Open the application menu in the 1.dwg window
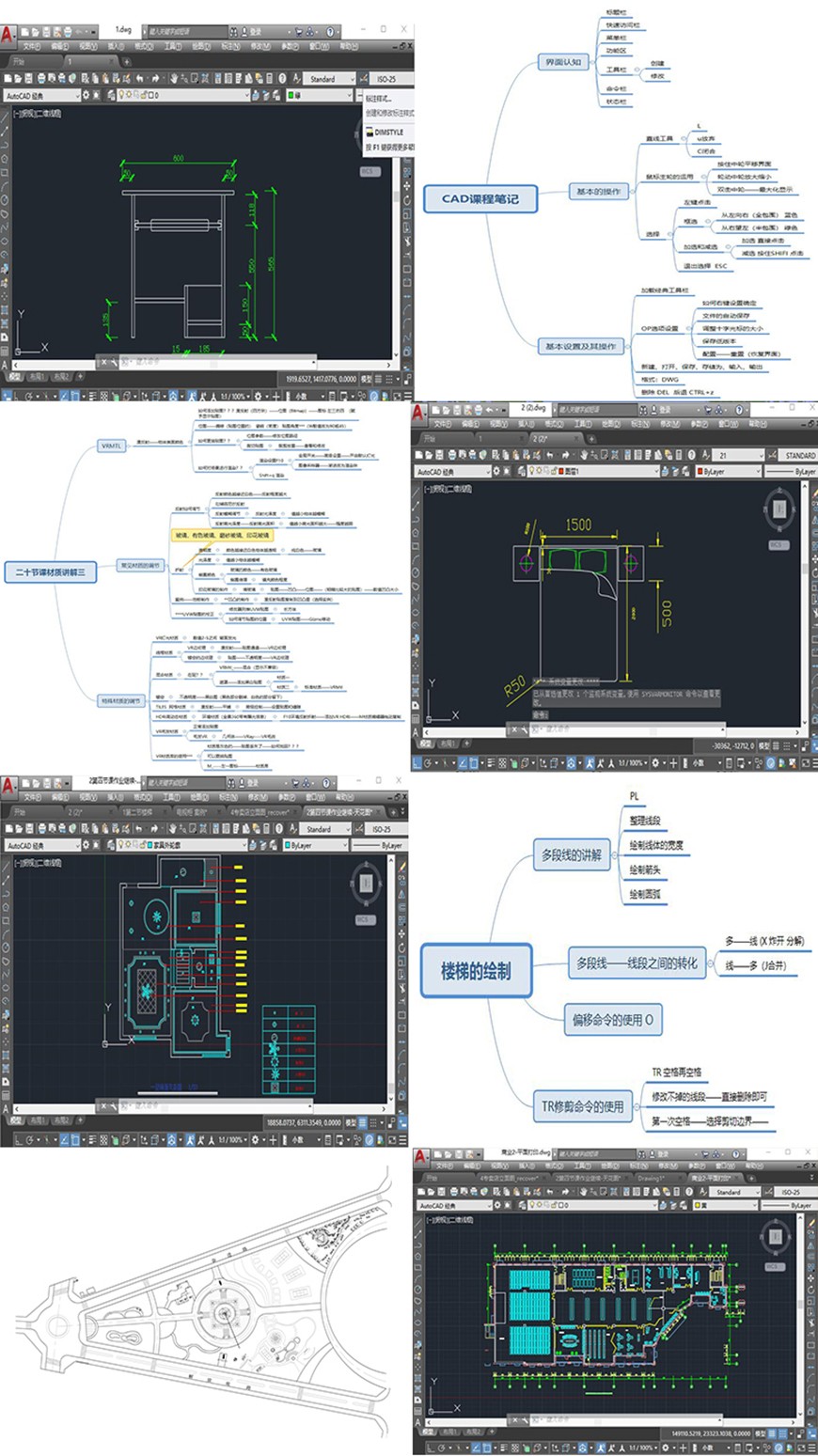 (8, 35)
